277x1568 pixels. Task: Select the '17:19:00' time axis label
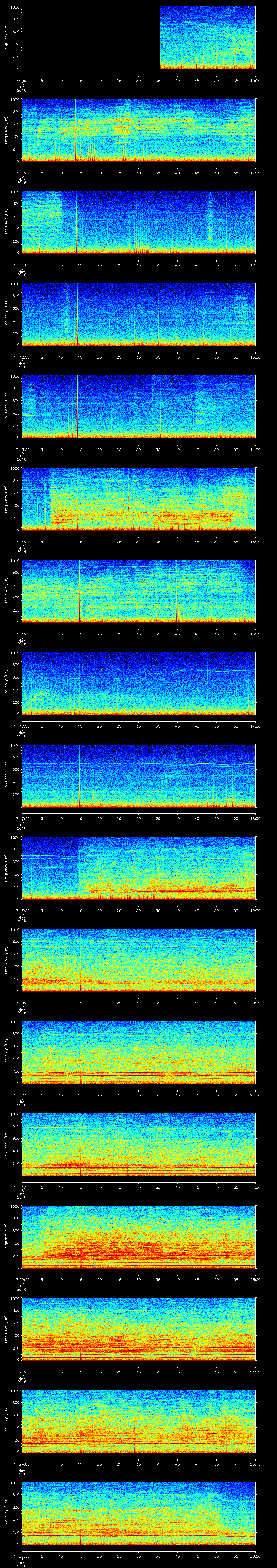(x=22, y=1003)
